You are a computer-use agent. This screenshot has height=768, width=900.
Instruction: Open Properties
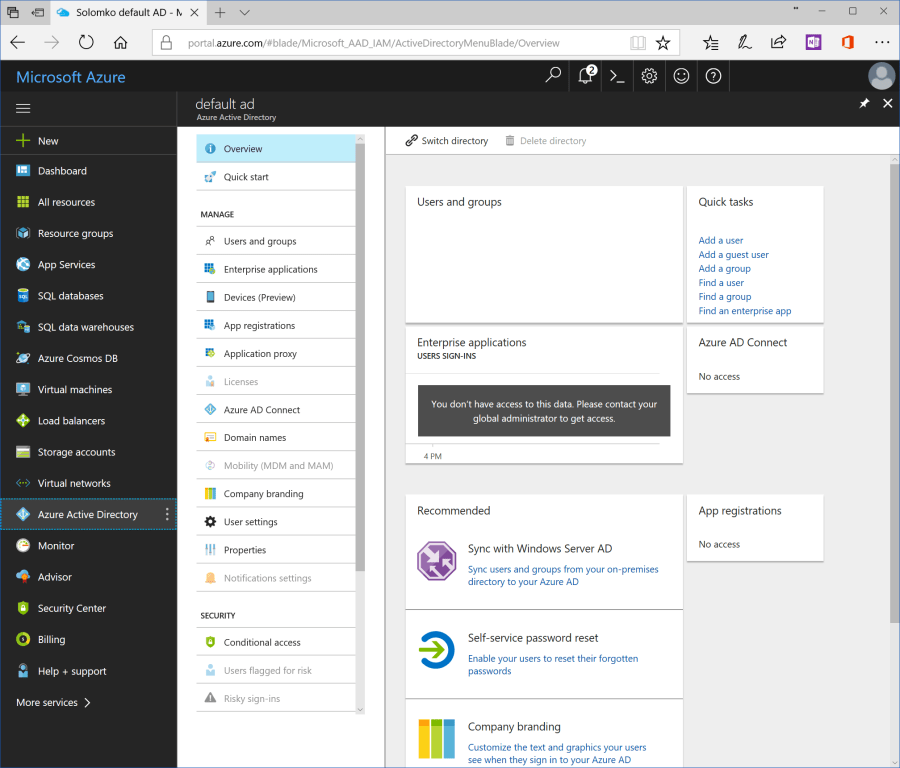(x=276, y=550)
